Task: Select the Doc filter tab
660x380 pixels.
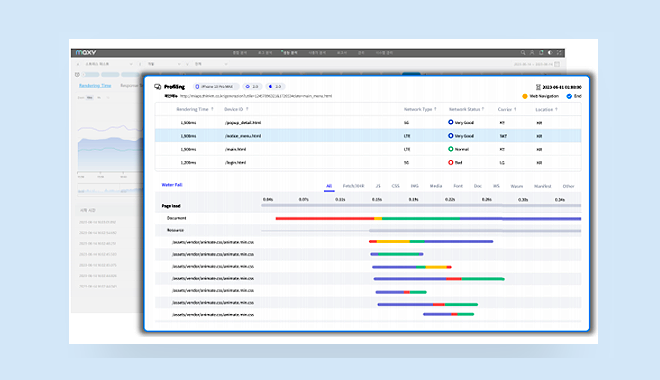Action: [478, 186]
